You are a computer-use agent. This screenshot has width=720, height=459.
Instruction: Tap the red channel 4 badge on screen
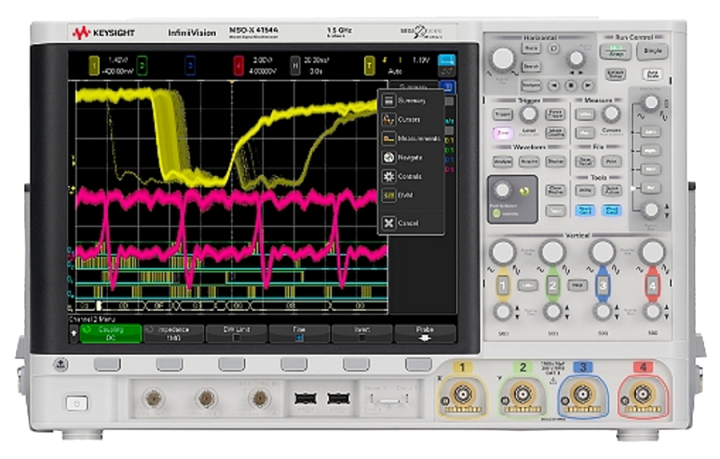[238, 66]
